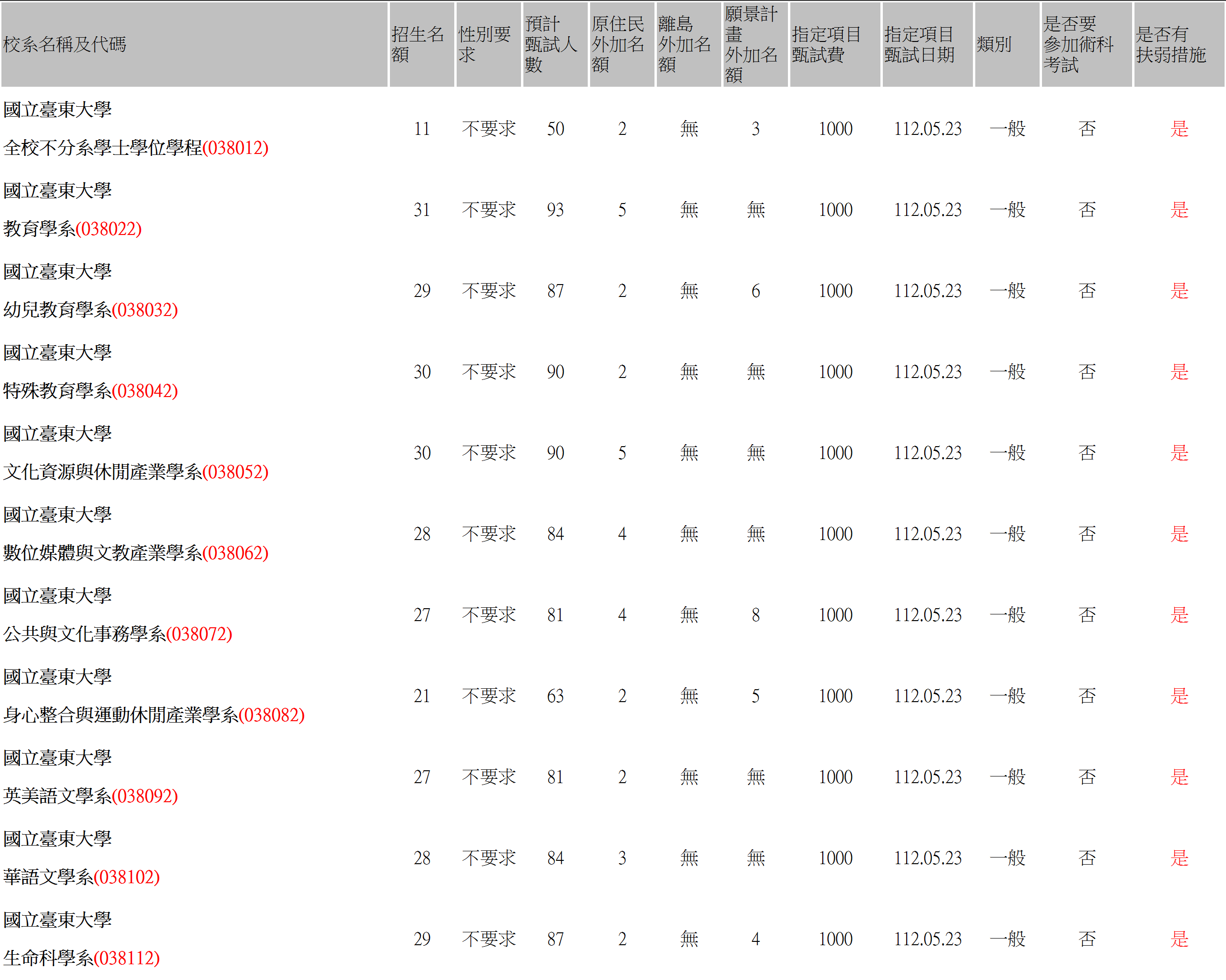Click red 是 for 生命科學系 row
Screen dimensions: 1226x980
[x=1179, y=939]
